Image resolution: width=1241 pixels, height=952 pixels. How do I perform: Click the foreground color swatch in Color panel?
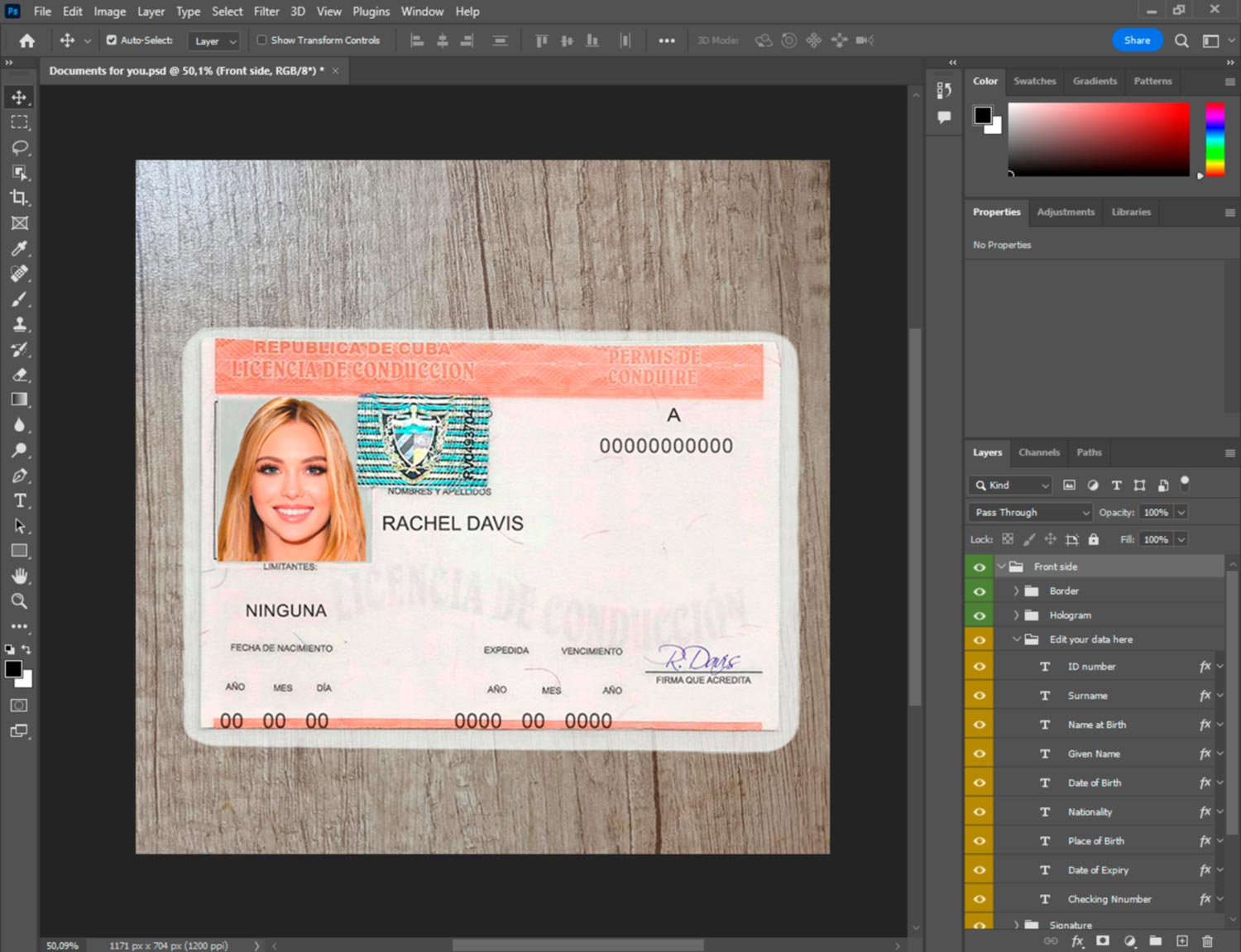(x=982, y=115)
